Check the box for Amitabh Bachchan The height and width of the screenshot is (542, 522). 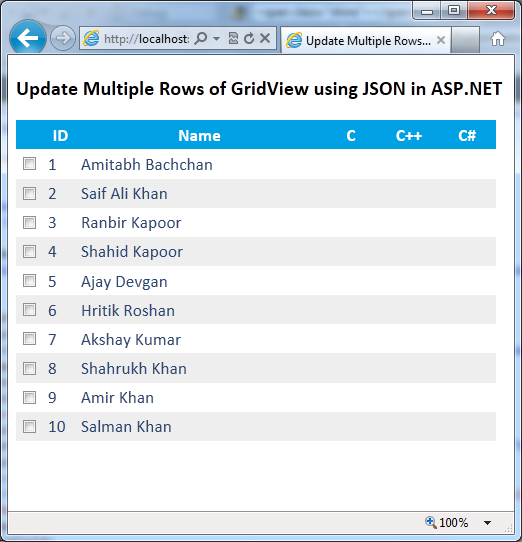29,163
